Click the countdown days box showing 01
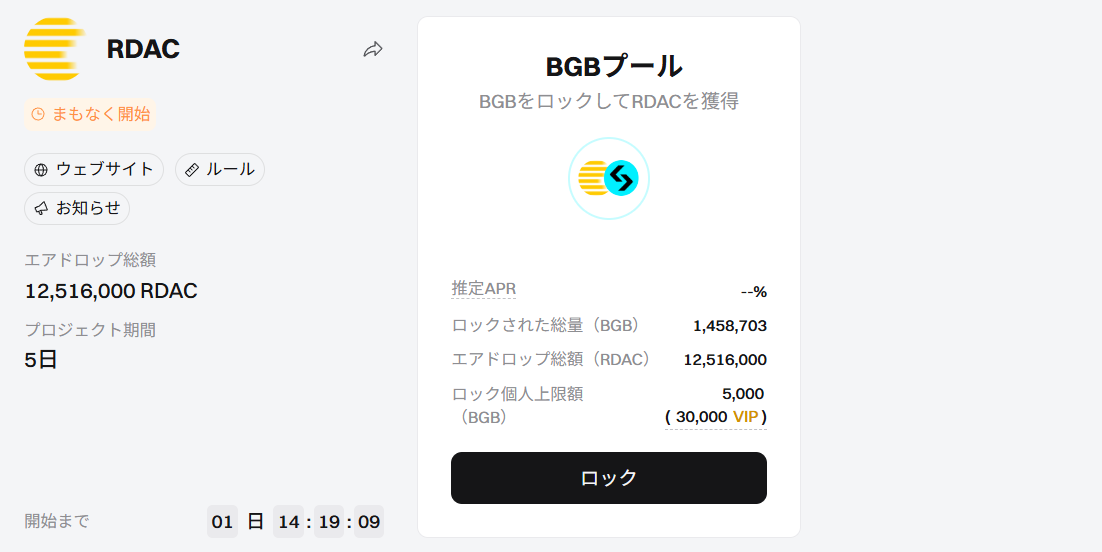 (x=222, y=522)
